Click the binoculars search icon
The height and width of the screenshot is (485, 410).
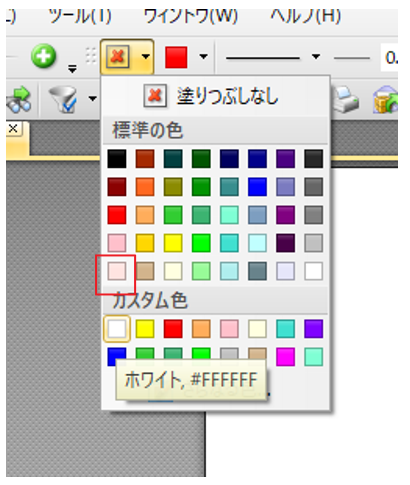coord(20,99)
